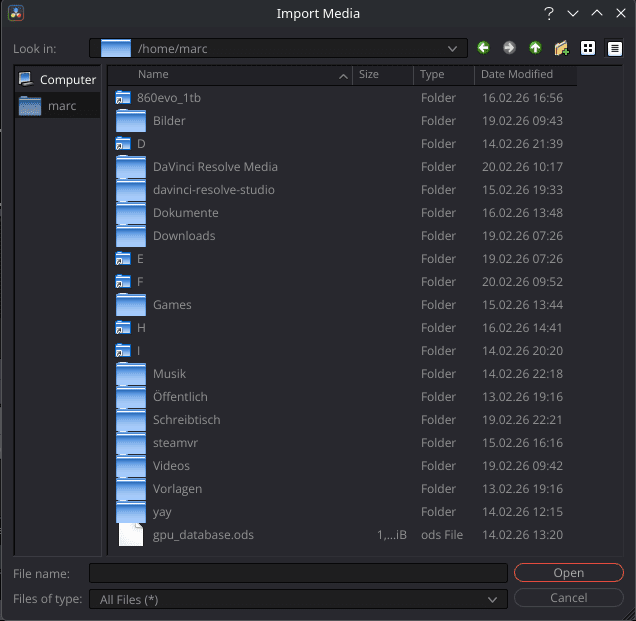Create a new folder icon
The height and width of the screenshot is (621, 636).
pos(562,48)
